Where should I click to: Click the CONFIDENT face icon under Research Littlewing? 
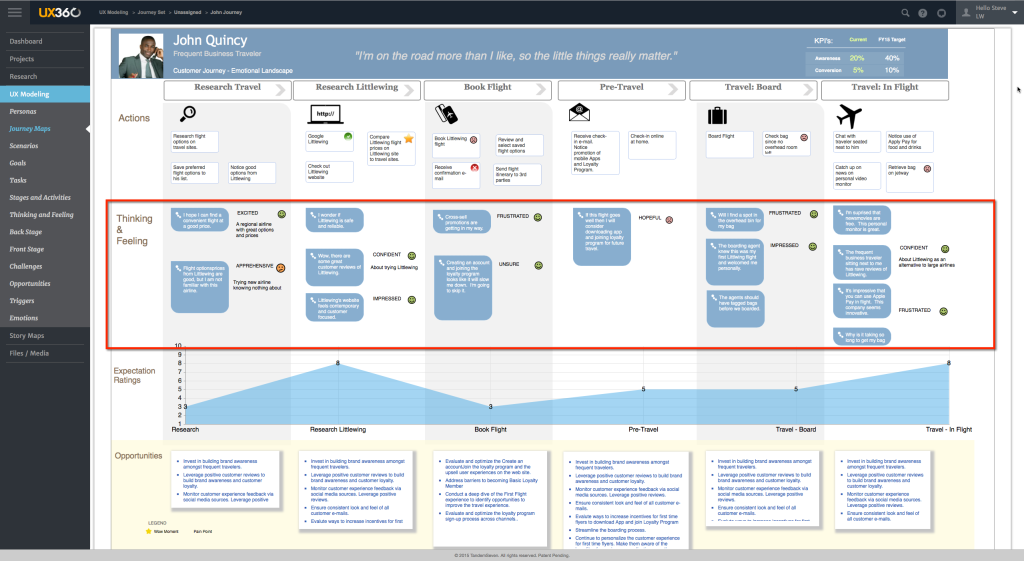(411, 255)
